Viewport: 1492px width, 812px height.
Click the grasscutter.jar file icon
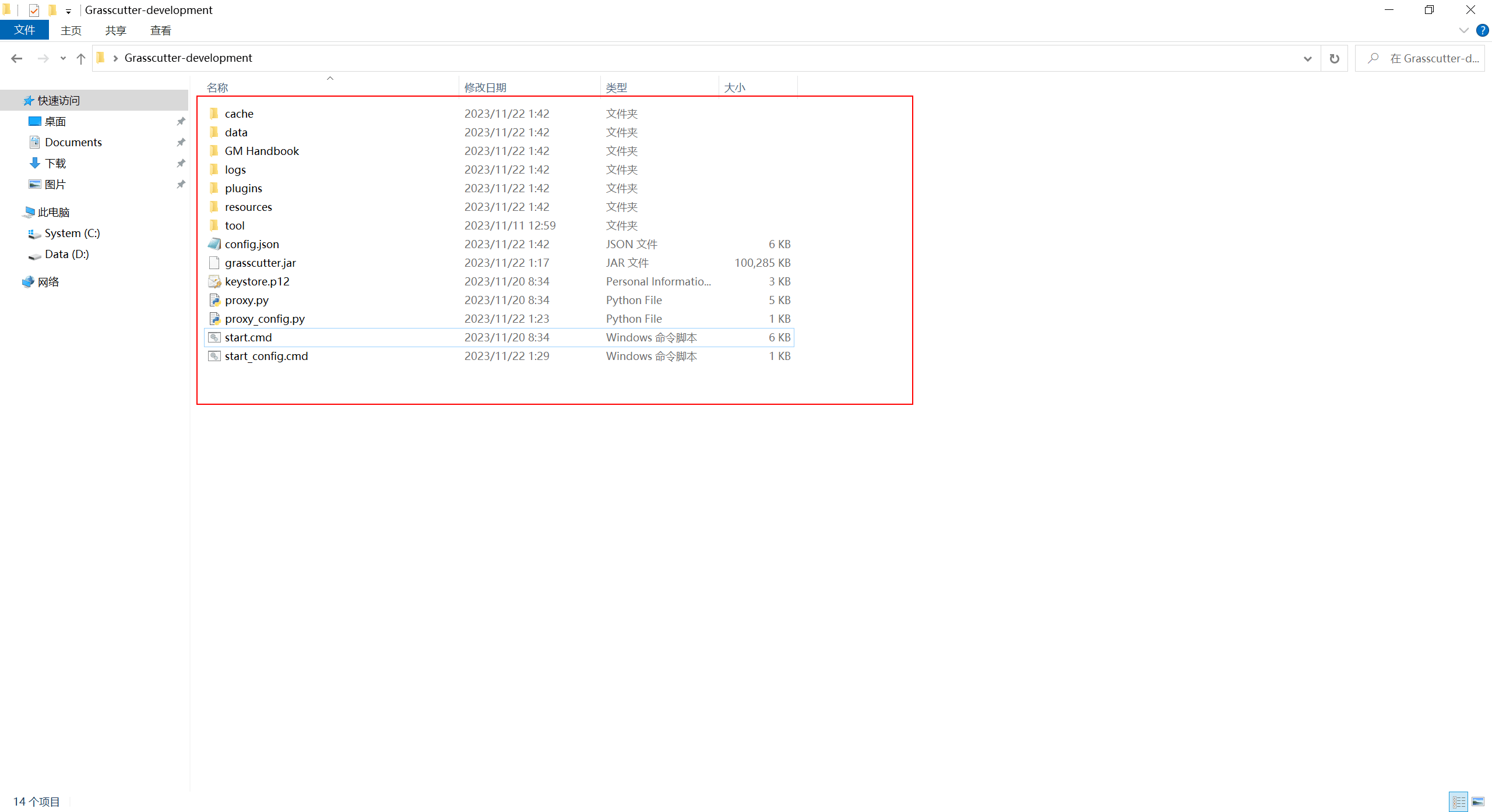214,263
